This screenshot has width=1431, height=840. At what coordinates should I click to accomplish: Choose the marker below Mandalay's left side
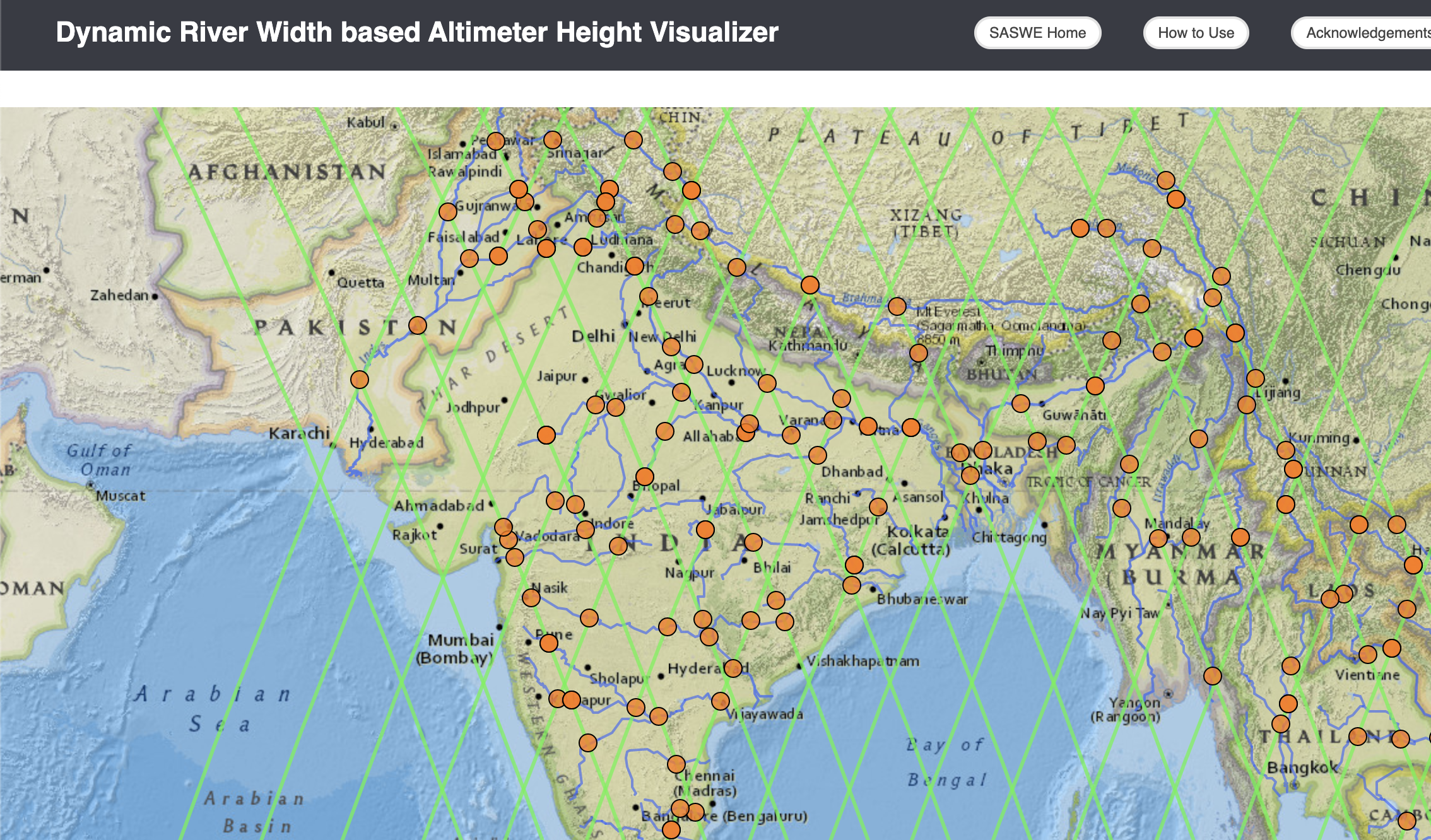(1158, 538)
